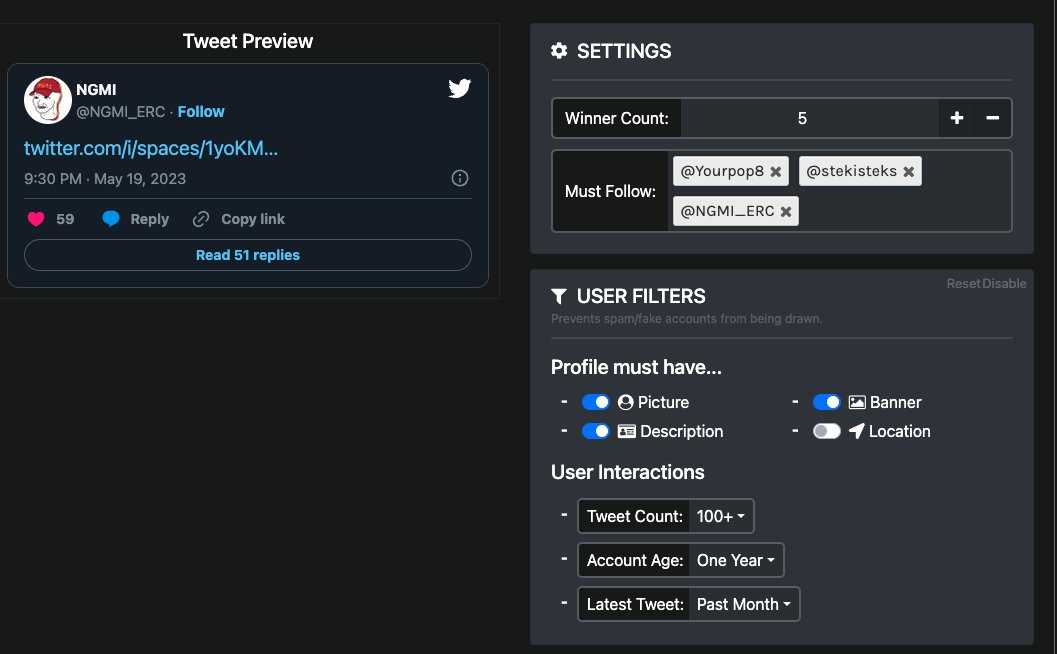Screen dimensions: 1057x654
Task: Click the blue Reply bubble icon
Action: pyautogui.click(x=110, y=218)
